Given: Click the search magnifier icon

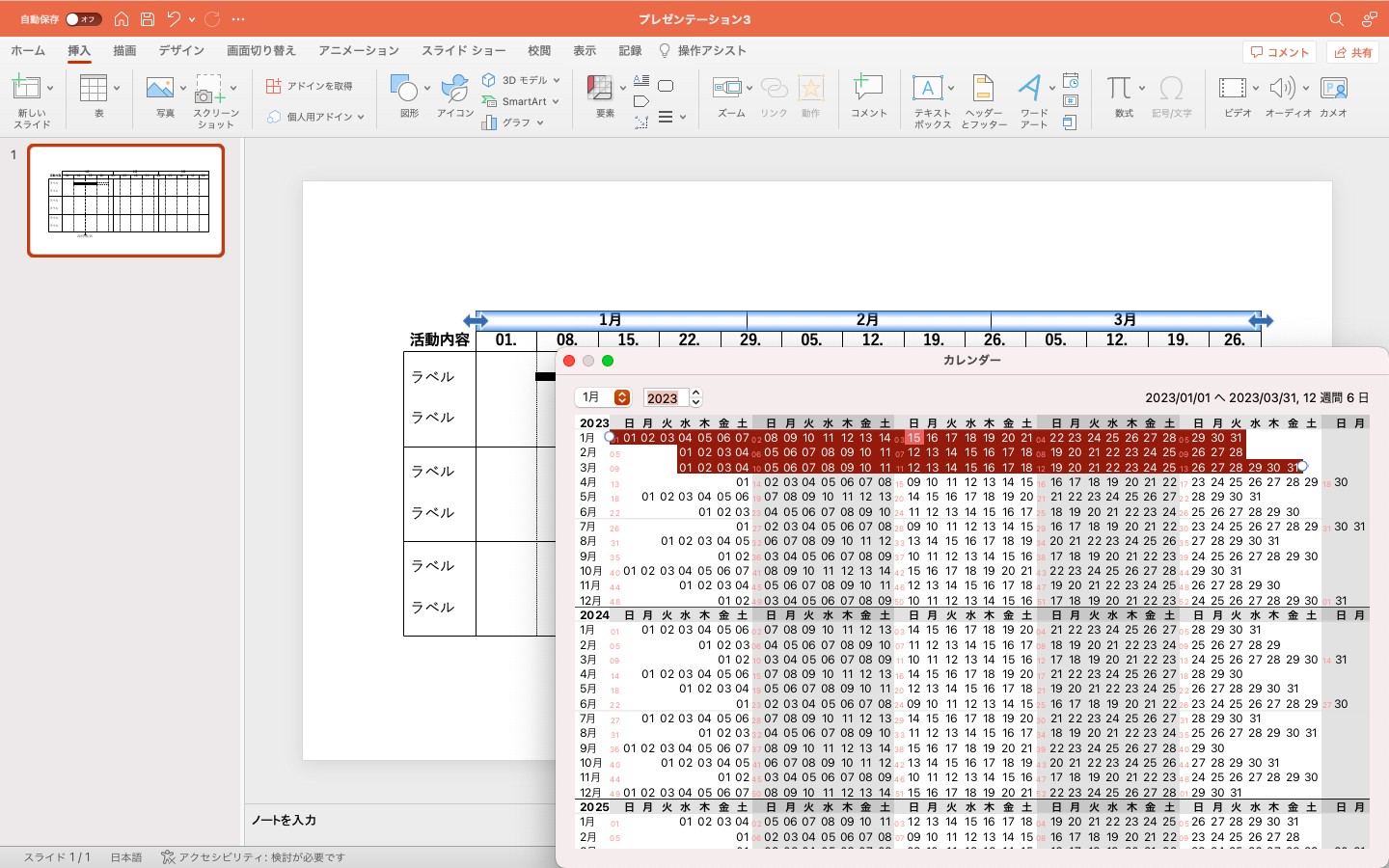Looking at the screenshot, I should [x=1337, y=19].
